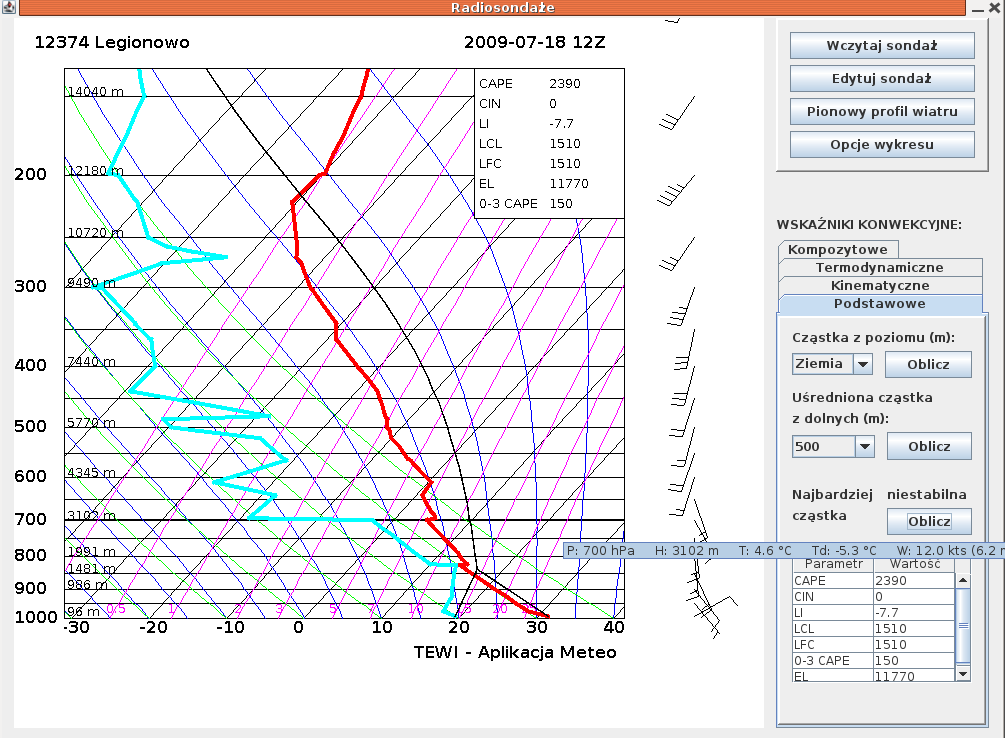1005x738 pixels.
Task: Switch to the Kompozytowe tab
Action: coord(838,249)
